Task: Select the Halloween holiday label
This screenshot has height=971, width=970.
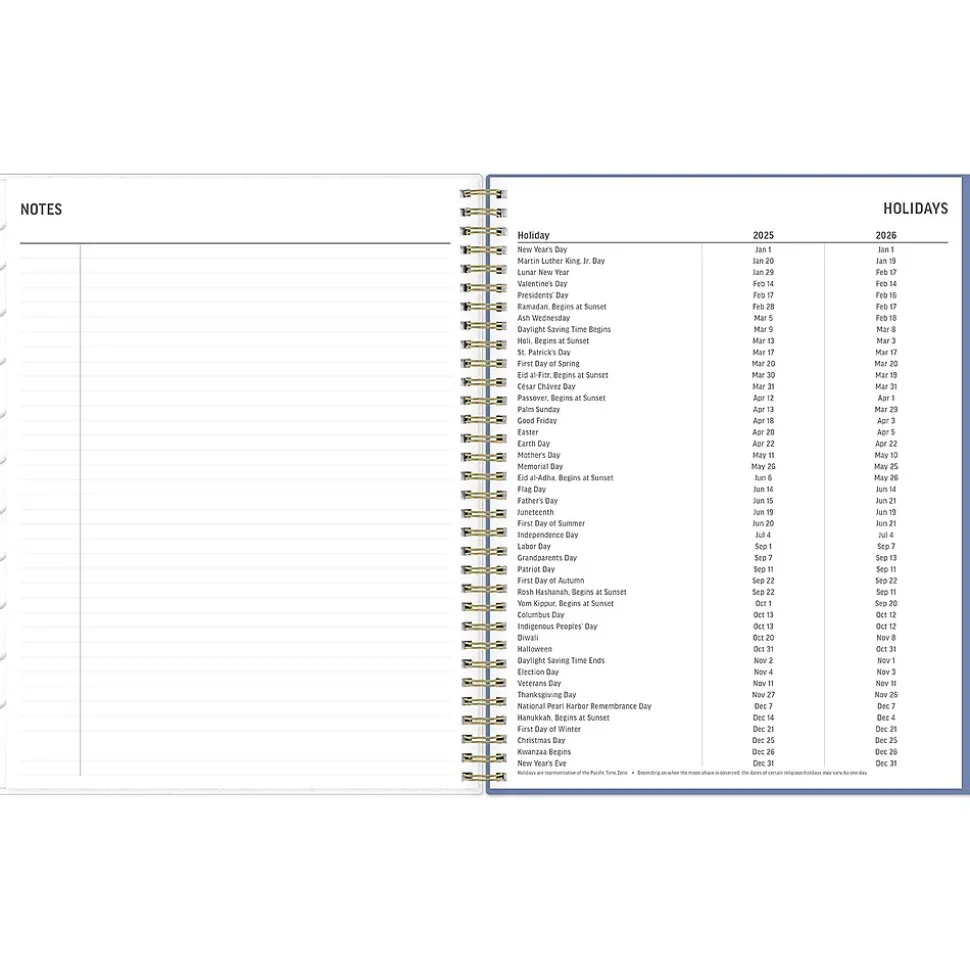Action: tap(534, 649)
